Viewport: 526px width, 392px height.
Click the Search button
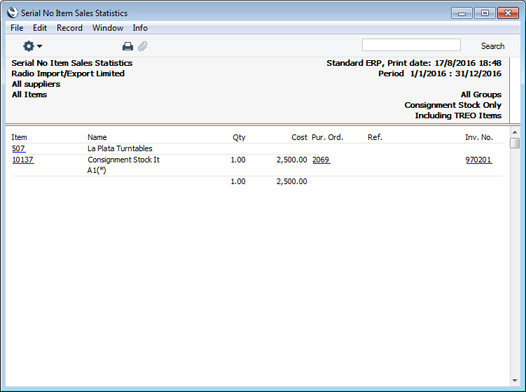492,46
